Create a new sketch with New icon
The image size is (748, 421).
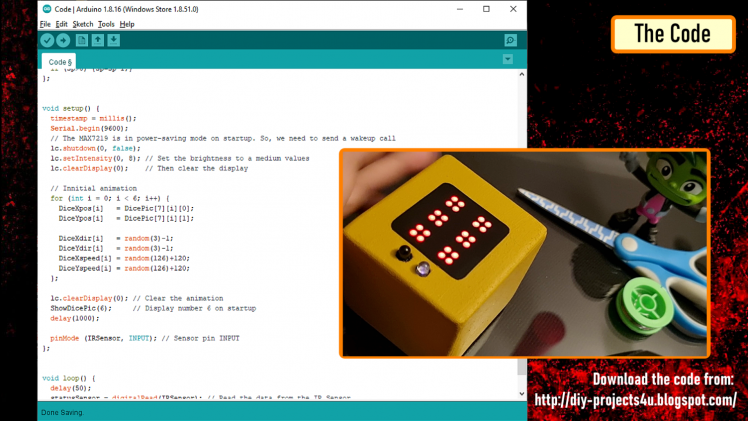82,41
